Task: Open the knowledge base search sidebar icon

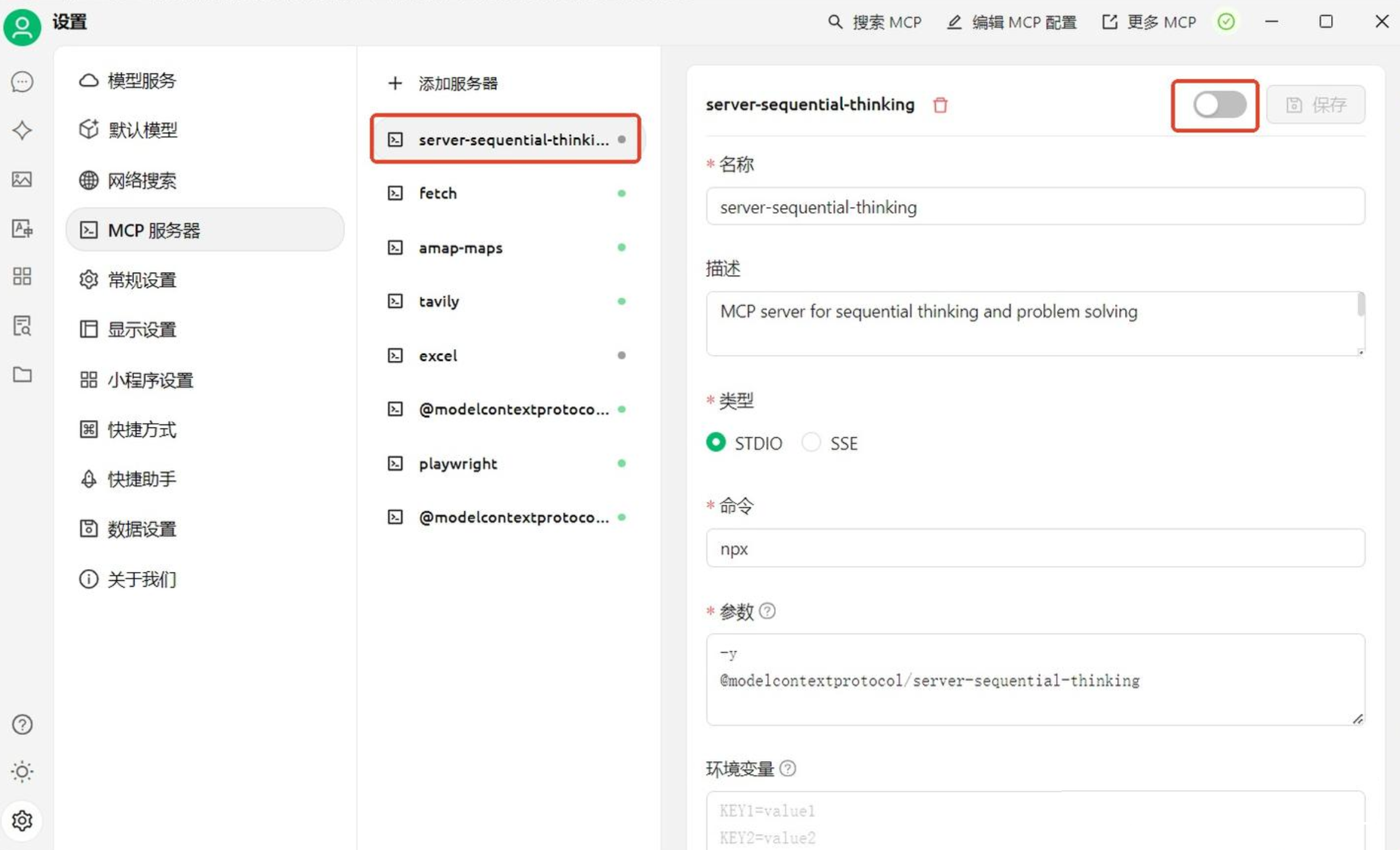Action: [22, 325]
